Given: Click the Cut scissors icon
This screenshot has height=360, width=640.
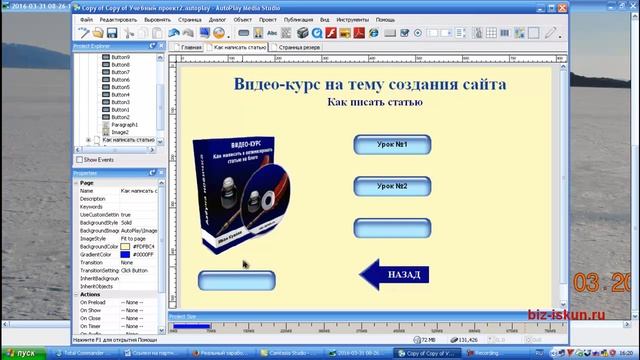Looking at the screenshot, I should coord(129,33).
